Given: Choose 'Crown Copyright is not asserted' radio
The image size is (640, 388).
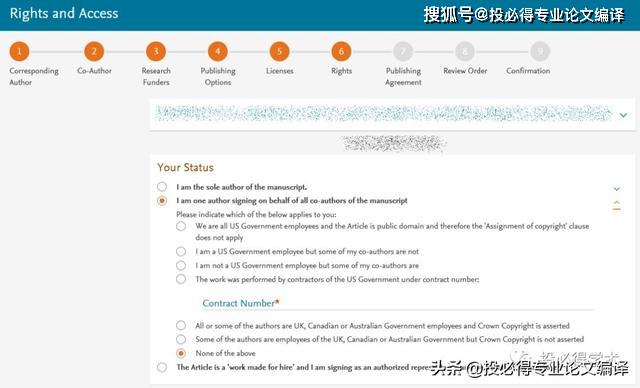Looking at the screenshot, I should [181, 339].
